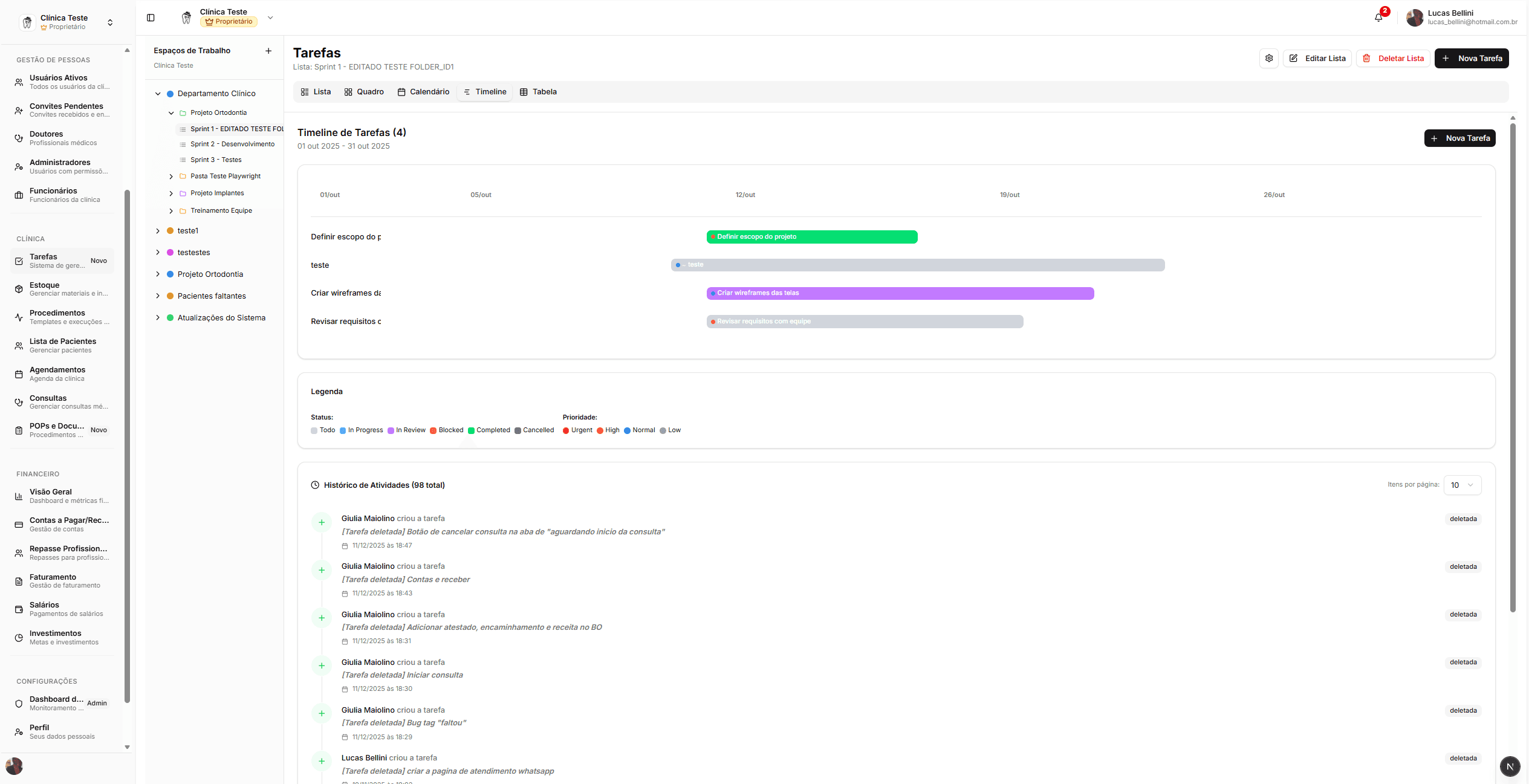1529x784 pixels.
Task: Toggle the sidebar panel icon
Action: click(x=151, y=18)
